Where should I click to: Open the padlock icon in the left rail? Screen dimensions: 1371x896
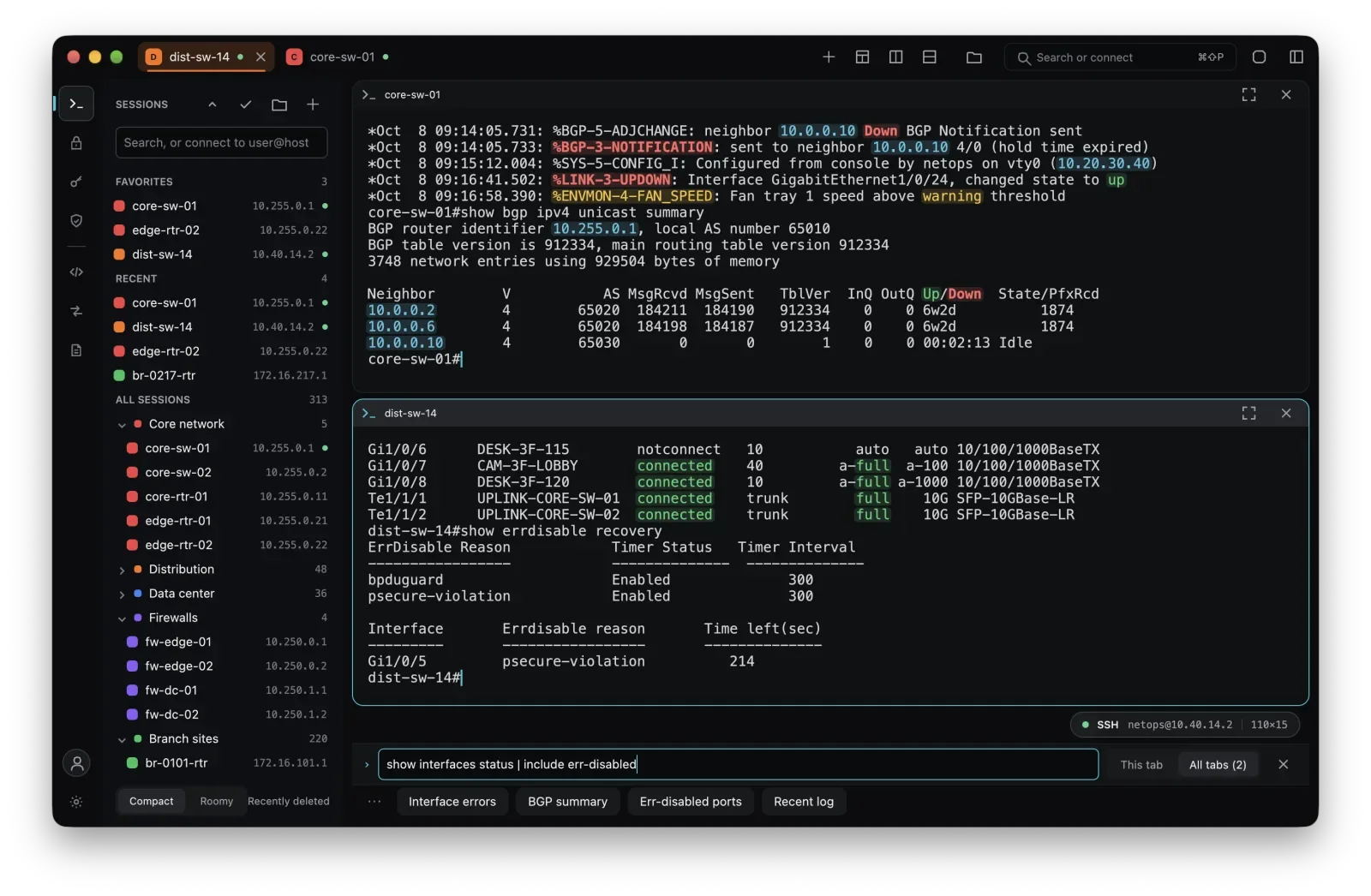pyautogui.click(x=76, y=143)
